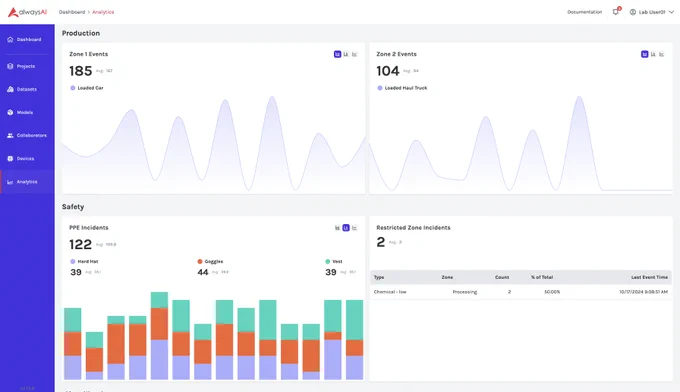Viewport: 680px width, 392px height.
Task: Open the Models sidebar menu item
Action: click(x=27, y=112)
